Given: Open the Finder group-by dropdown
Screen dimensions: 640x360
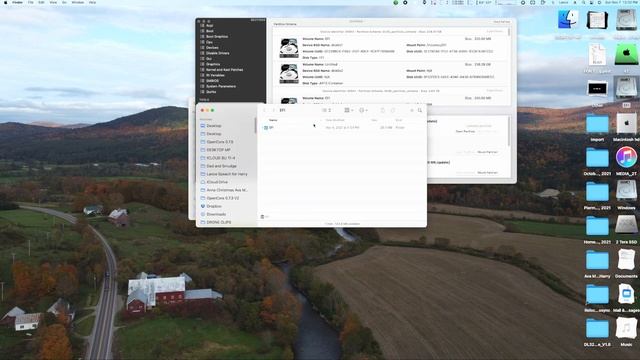Looking at the screenshot, I should pos(349,110).
